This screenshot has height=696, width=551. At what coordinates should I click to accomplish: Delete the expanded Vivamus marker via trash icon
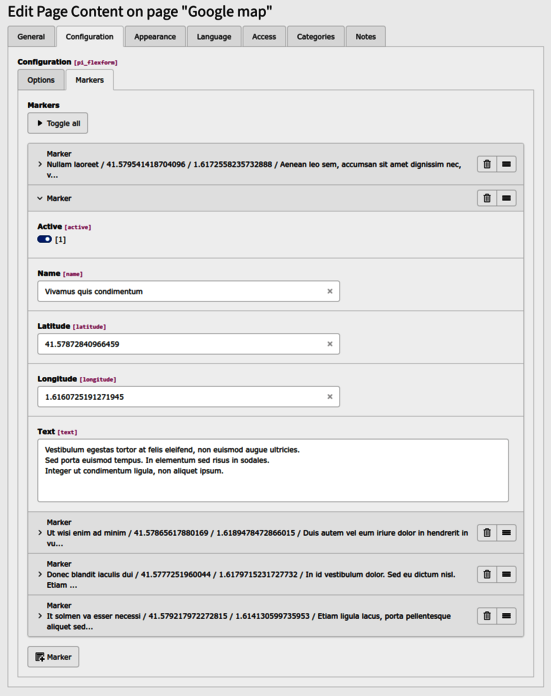(x=487, y=198)
